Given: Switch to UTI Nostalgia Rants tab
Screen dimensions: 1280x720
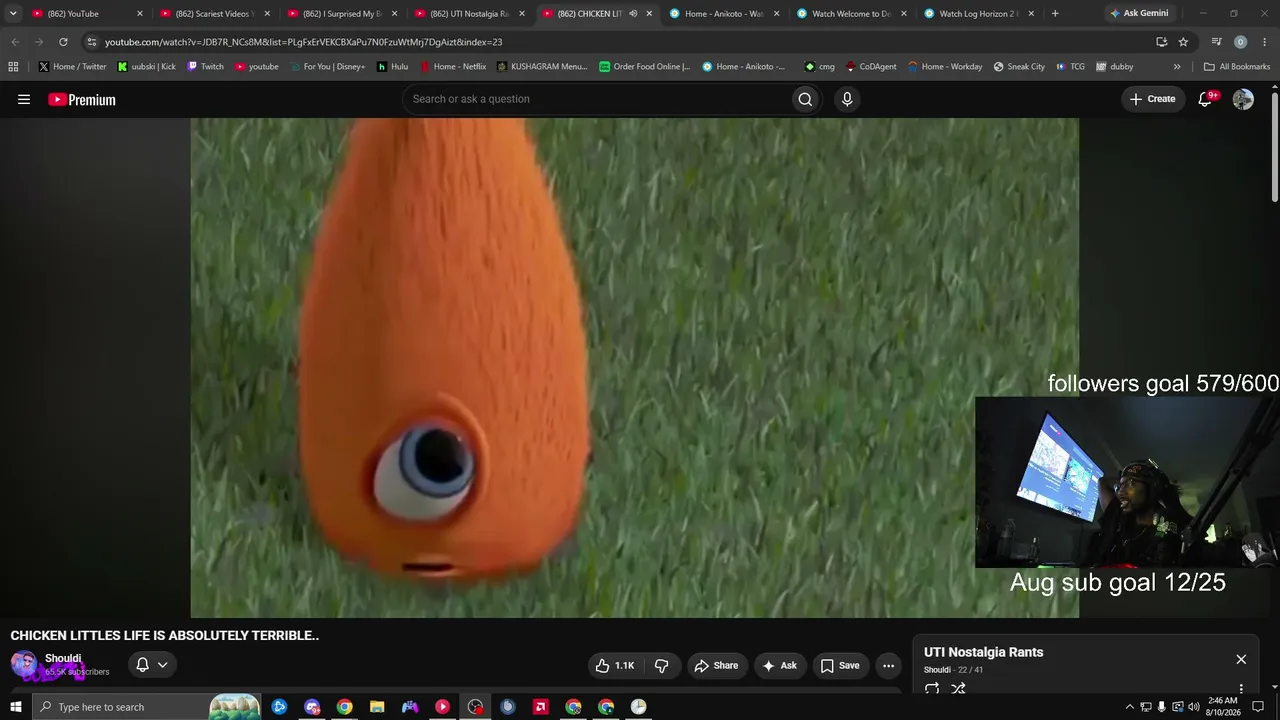Looking at the screenshot, I should [x=470, y=14].
